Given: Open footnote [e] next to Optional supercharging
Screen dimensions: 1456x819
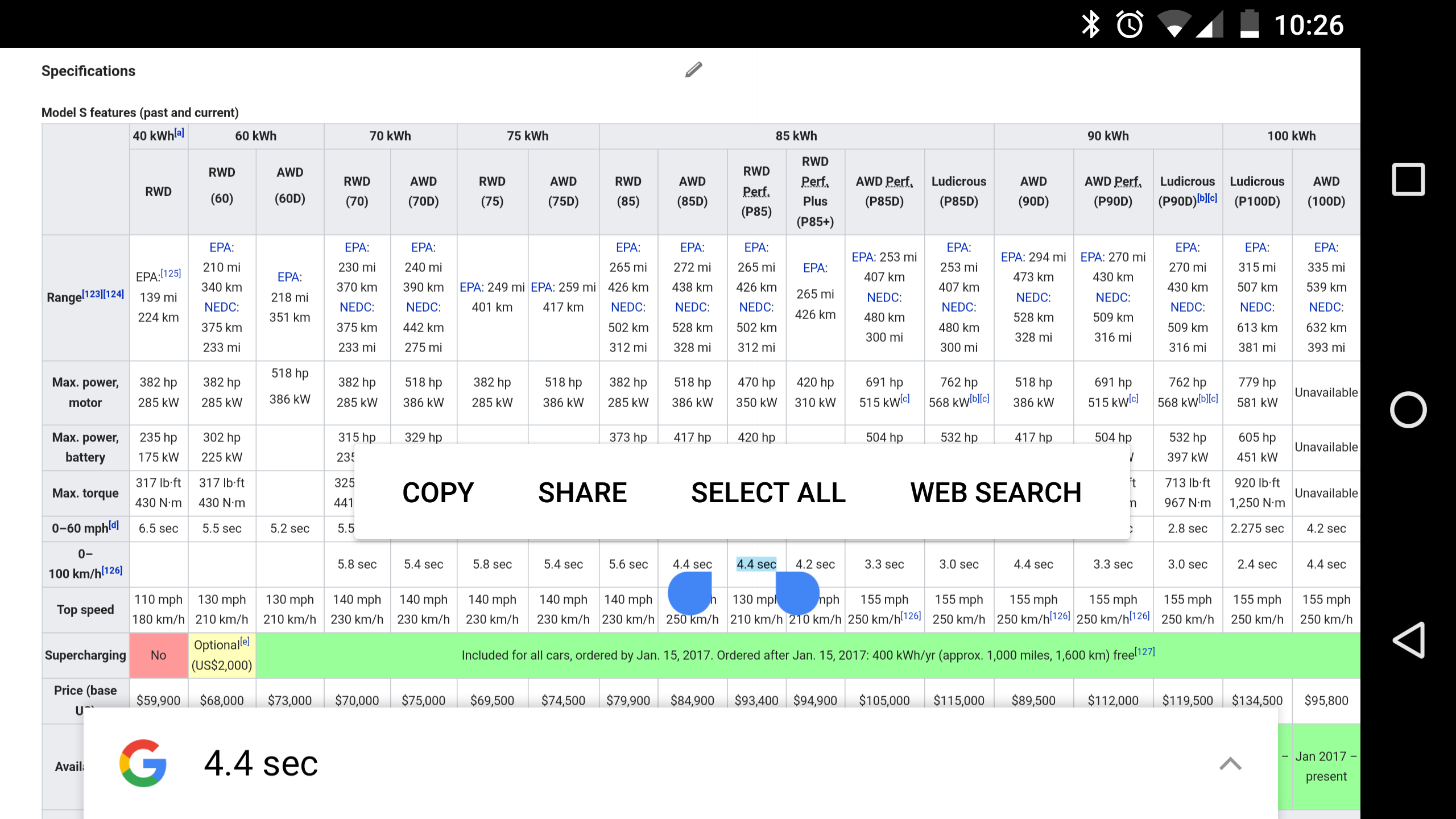Looking at the screenshot, I should pos(245,642).
